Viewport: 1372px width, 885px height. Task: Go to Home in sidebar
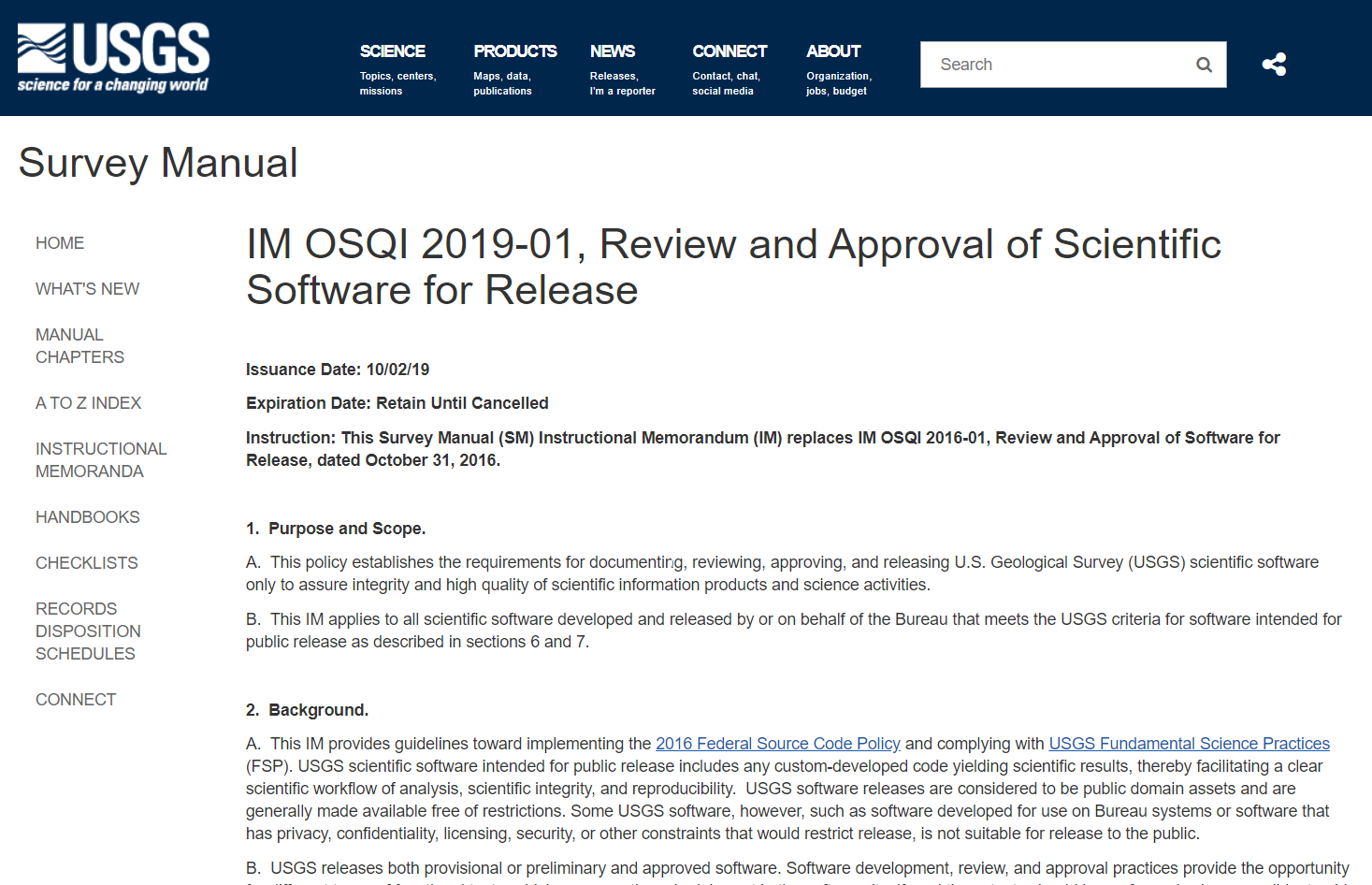click(x=60, y=243)
